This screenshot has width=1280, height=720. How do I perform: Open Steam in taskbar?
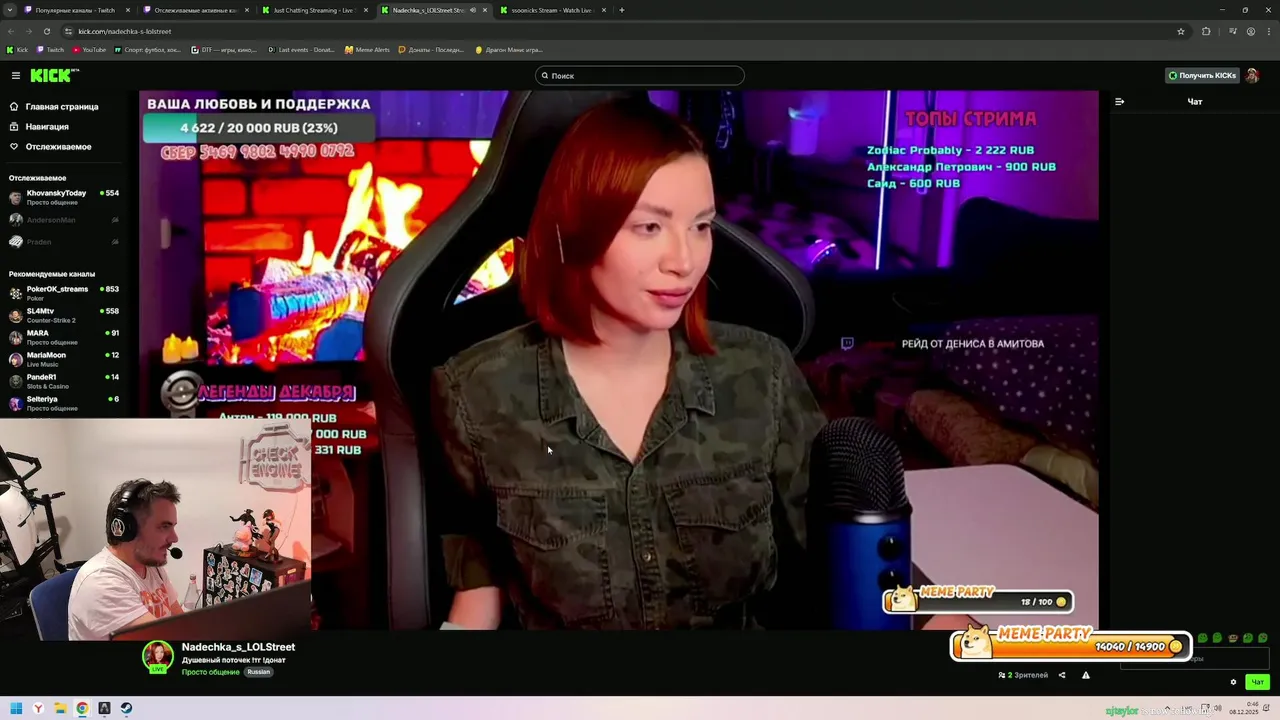126,708
